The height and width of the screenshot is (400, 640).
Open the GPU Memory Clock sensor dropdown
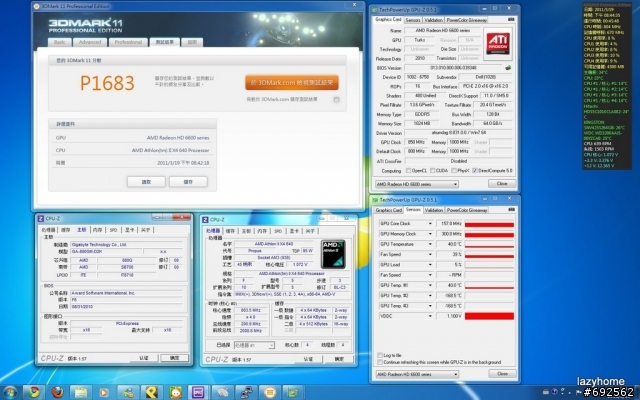click(x=430, y=234)
